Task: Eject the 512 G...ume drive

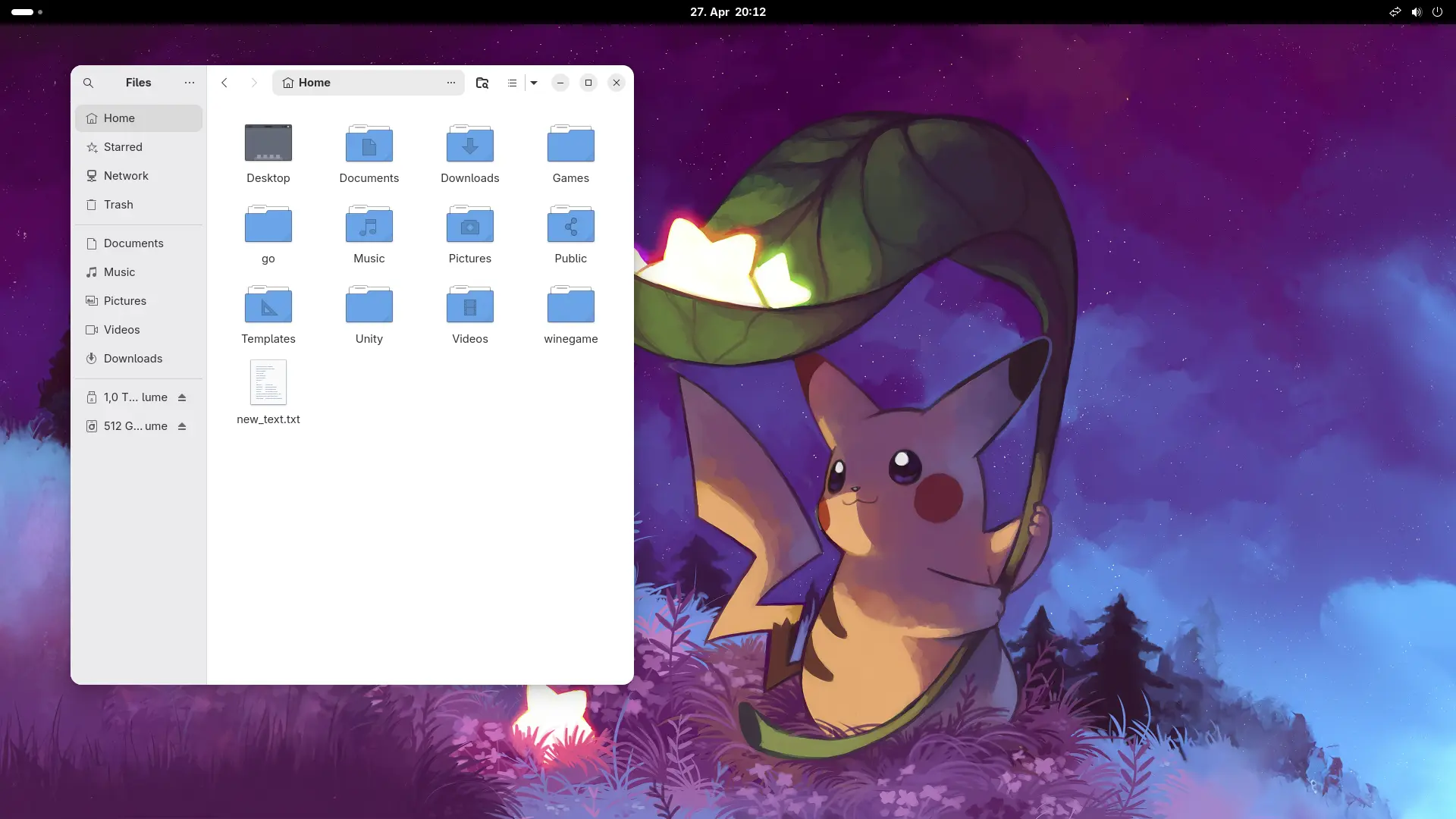Action: point(182,426)
